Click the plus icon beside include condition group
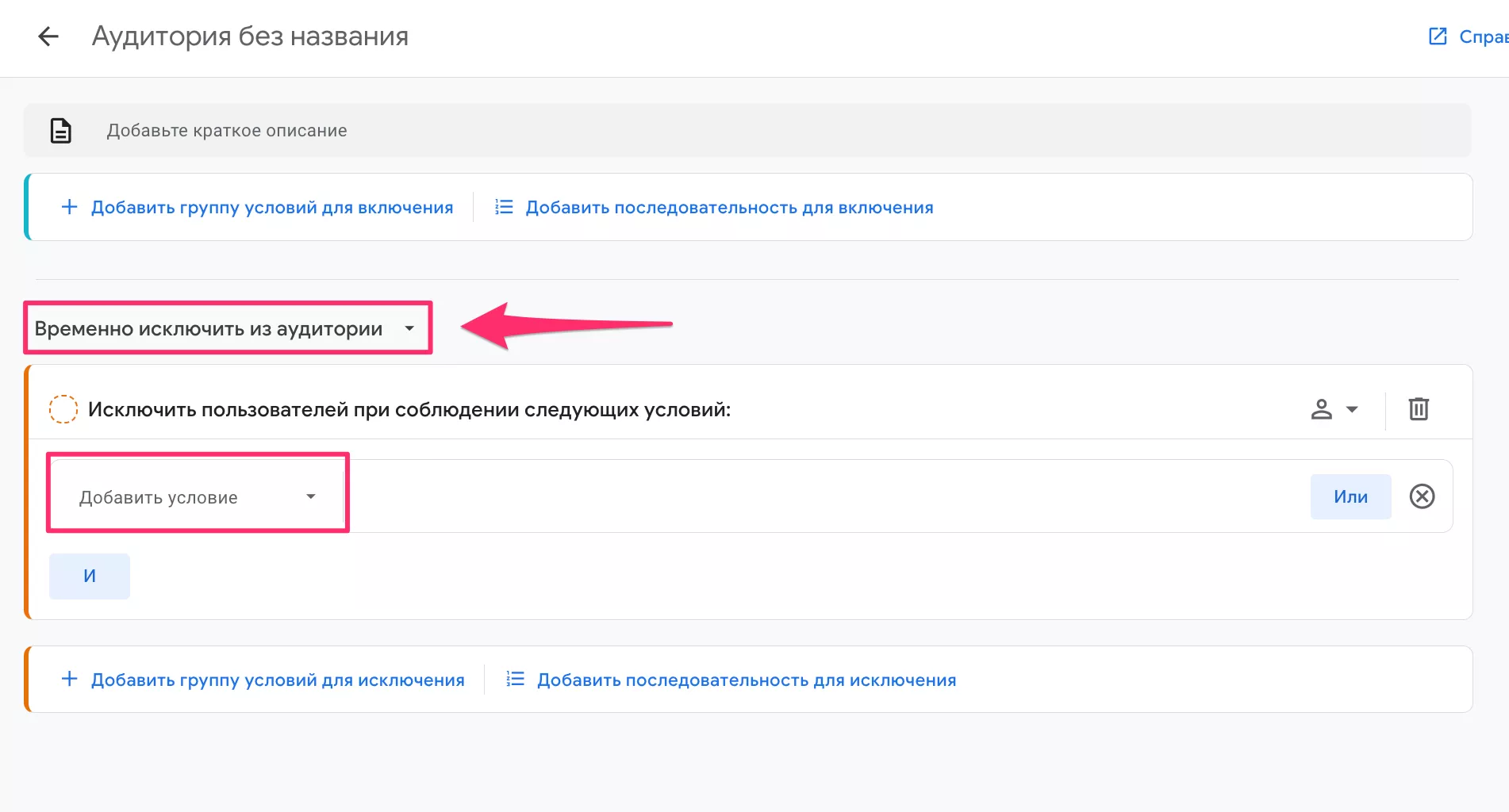The width and height of the screenshot is (1509, 812). coord(69,207)
